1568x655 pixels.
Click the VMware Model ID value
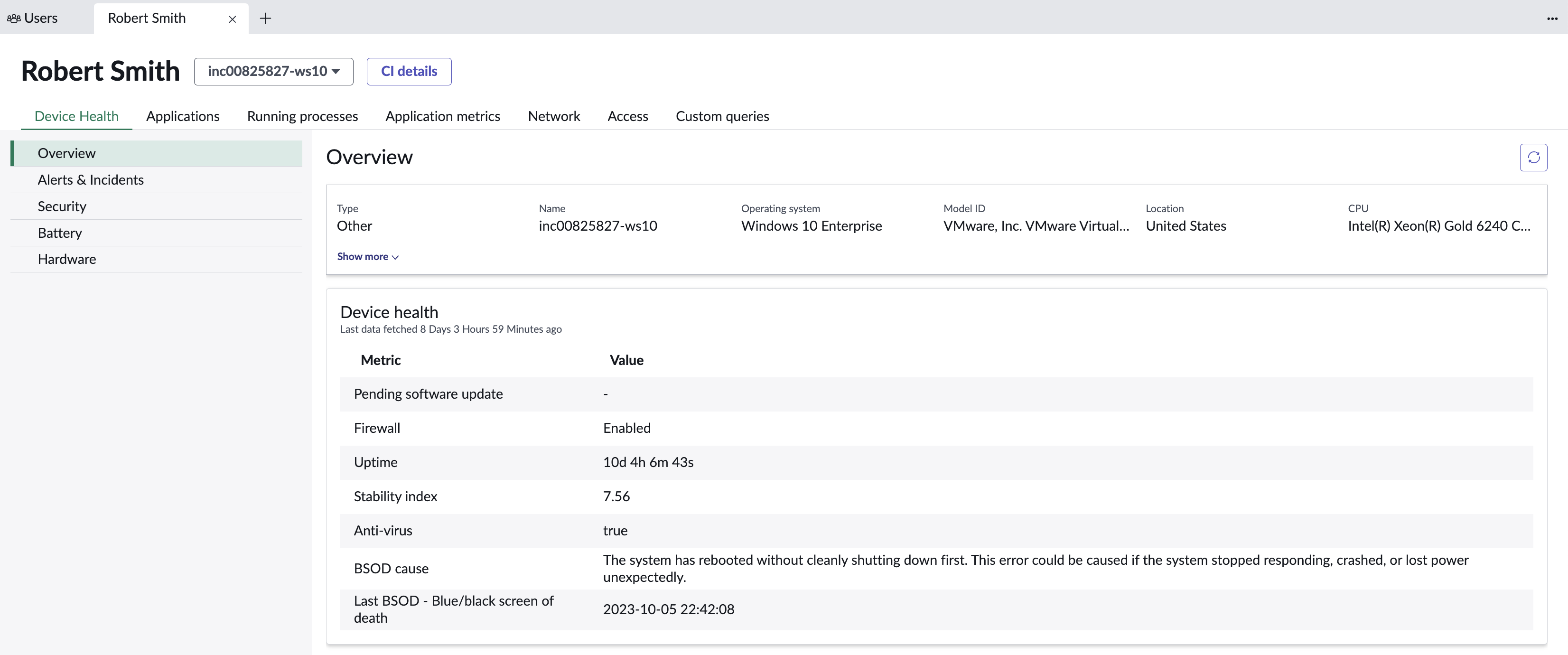1036,226
